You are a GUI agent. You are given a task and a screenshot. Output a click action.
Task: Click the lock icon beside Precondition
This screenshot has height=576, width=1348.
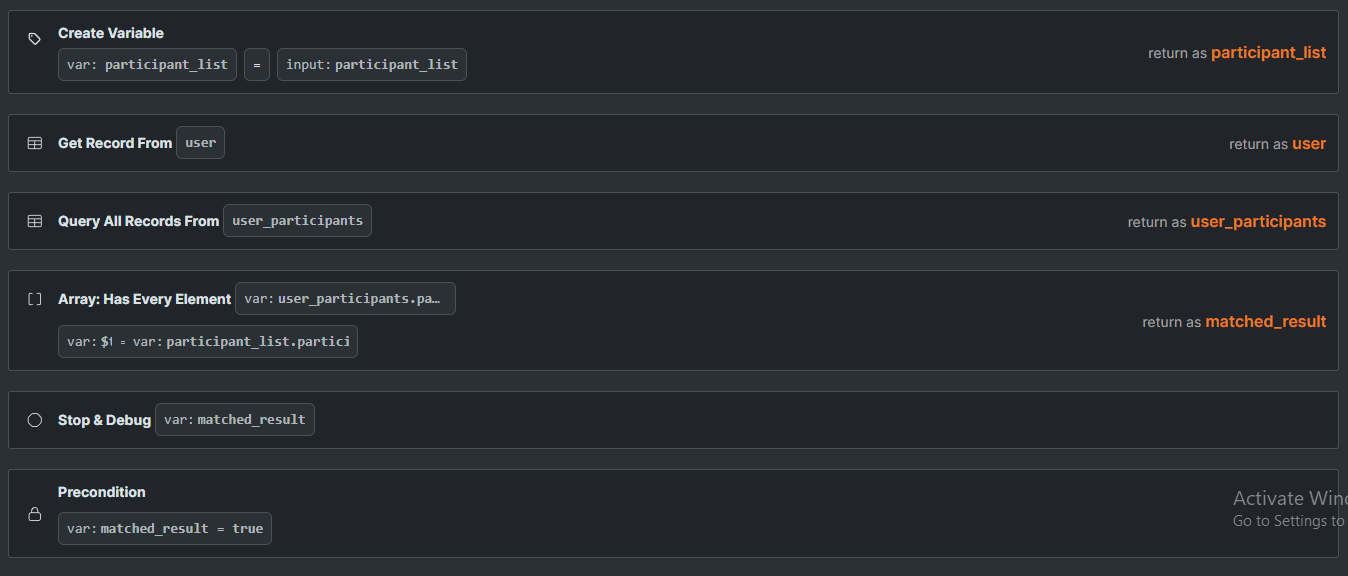35,514
